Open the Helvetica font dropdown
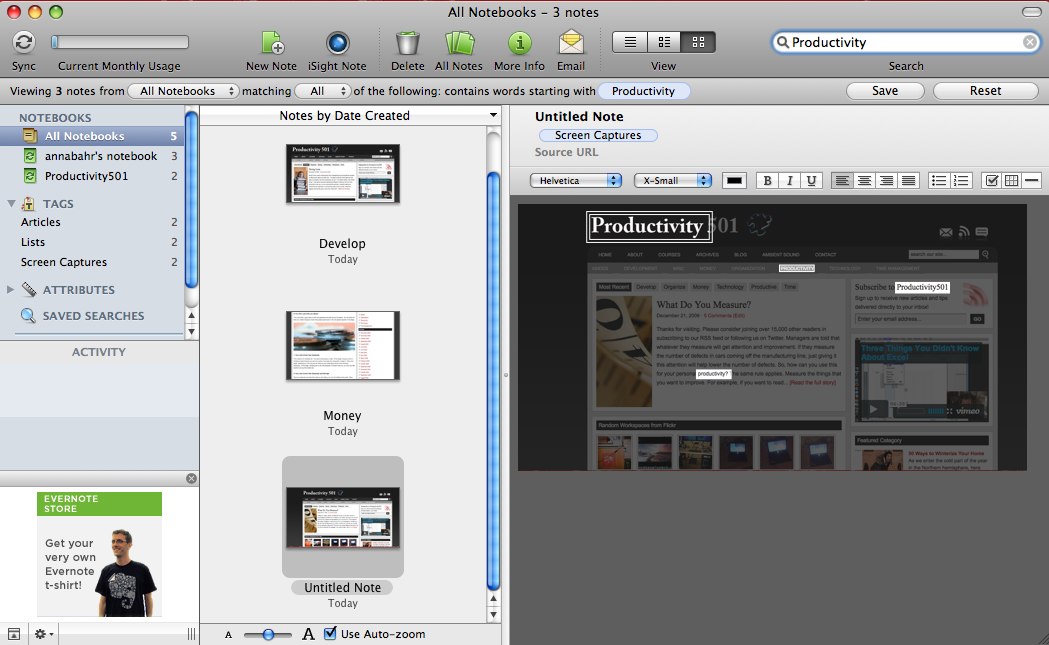Screen dimensions: 1049x645 [x=576, y=181]
